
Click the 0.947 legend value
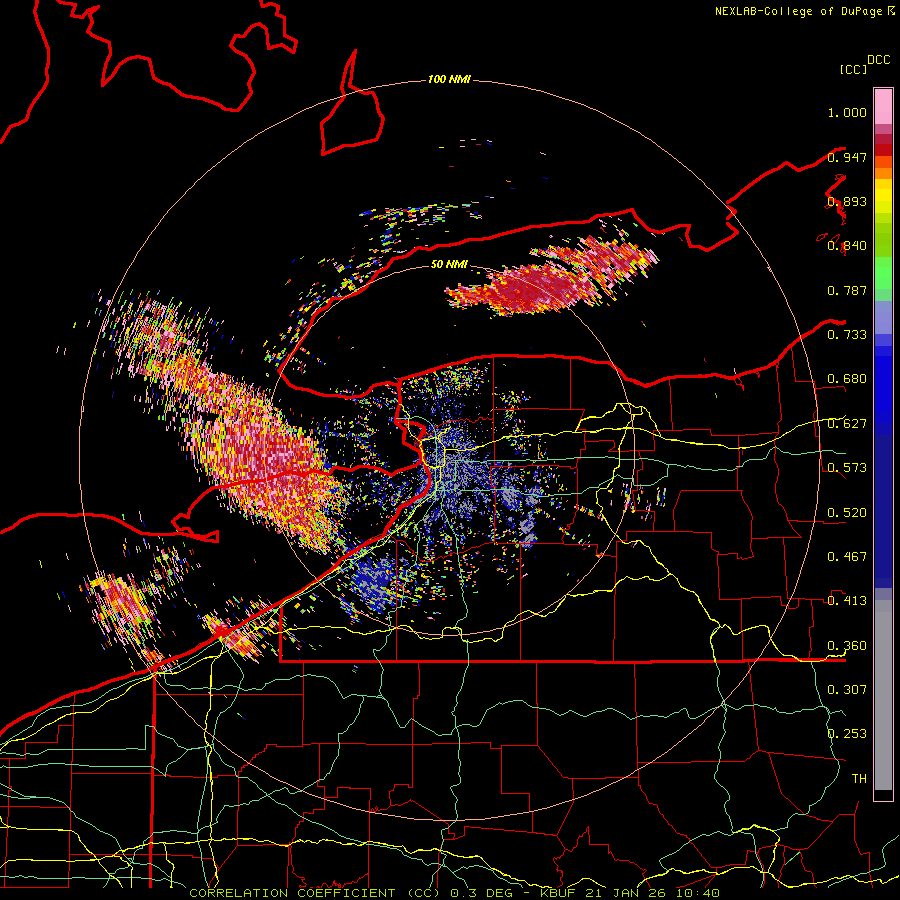click(x=847, y=157)
